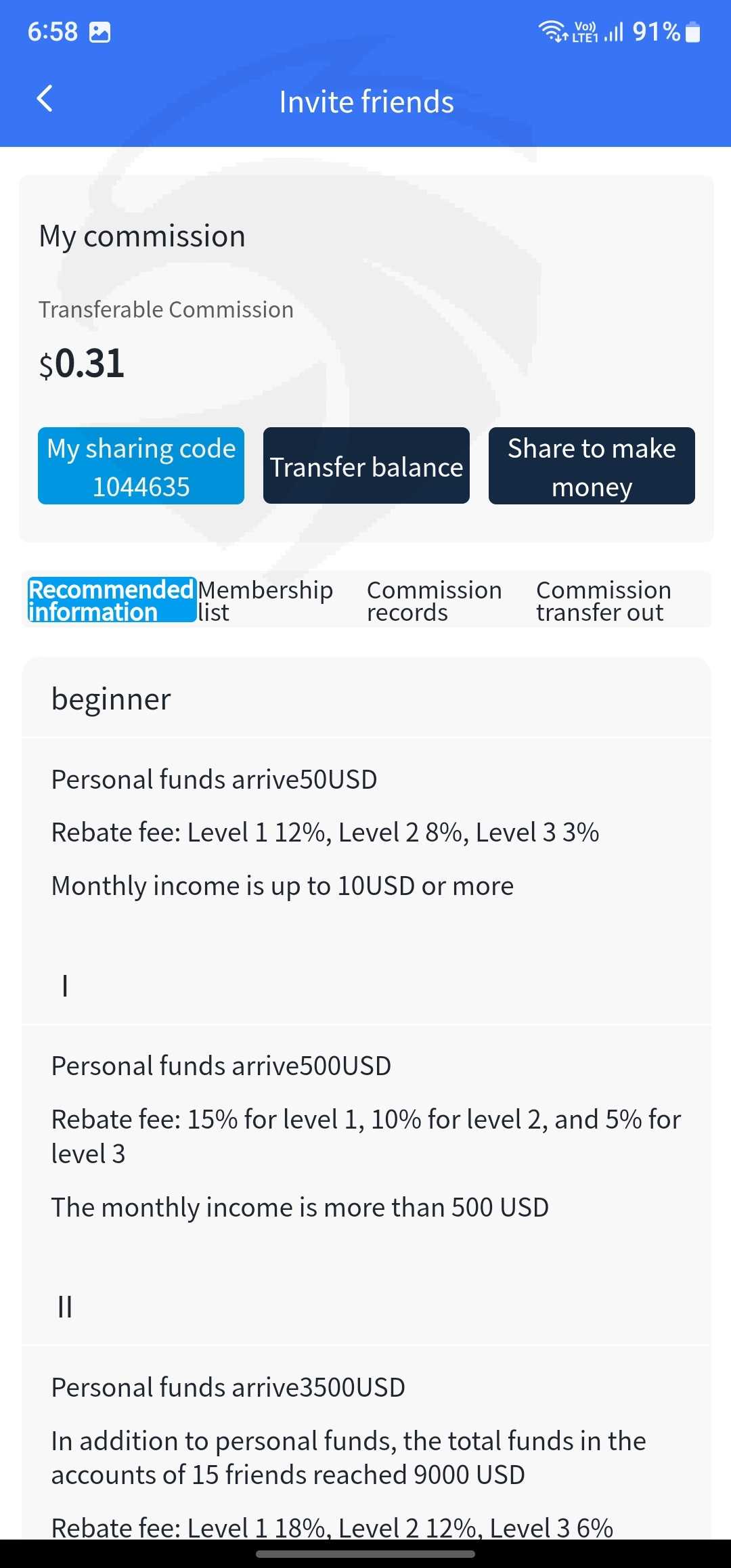
Task: Tap the Invite friends page title
Action: click(x=366, y=102)
